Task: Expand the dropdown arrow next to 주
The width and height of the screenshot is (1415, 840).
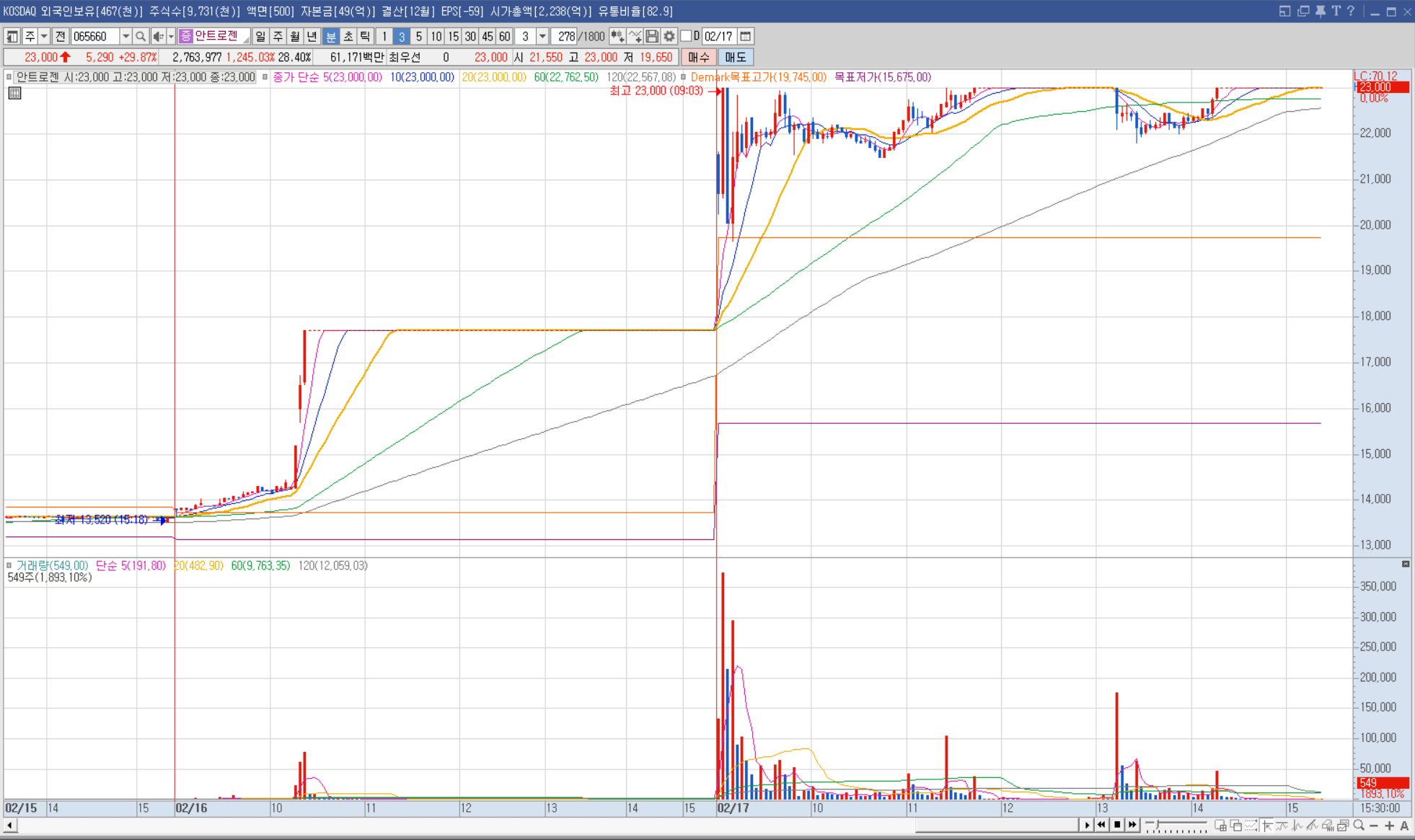Action: (44, 36)
